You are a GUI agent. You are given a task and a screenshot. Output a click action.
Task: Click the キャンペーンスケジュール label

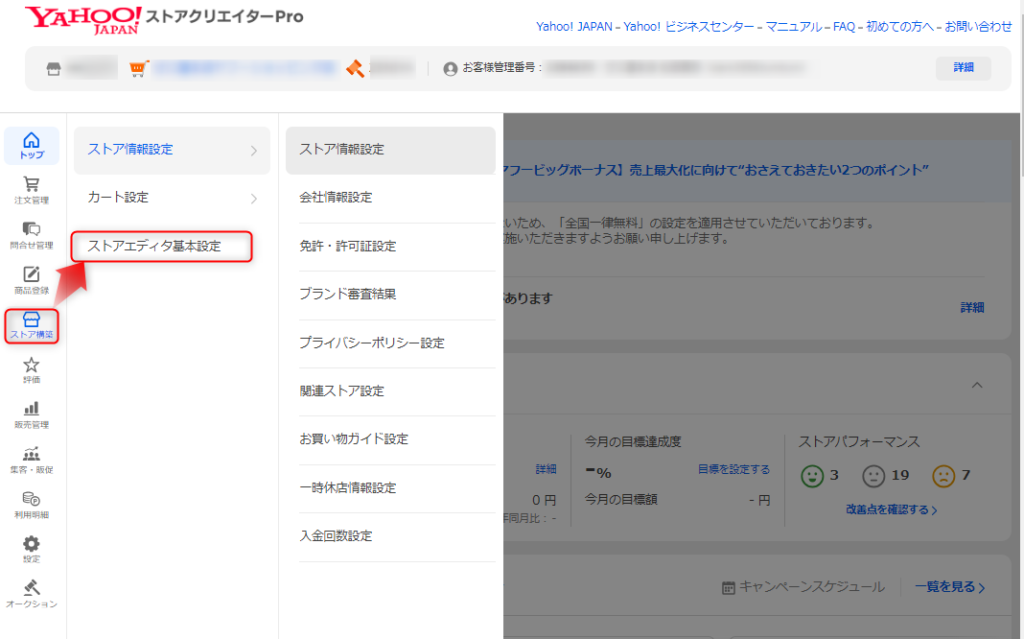pos(812,587)
